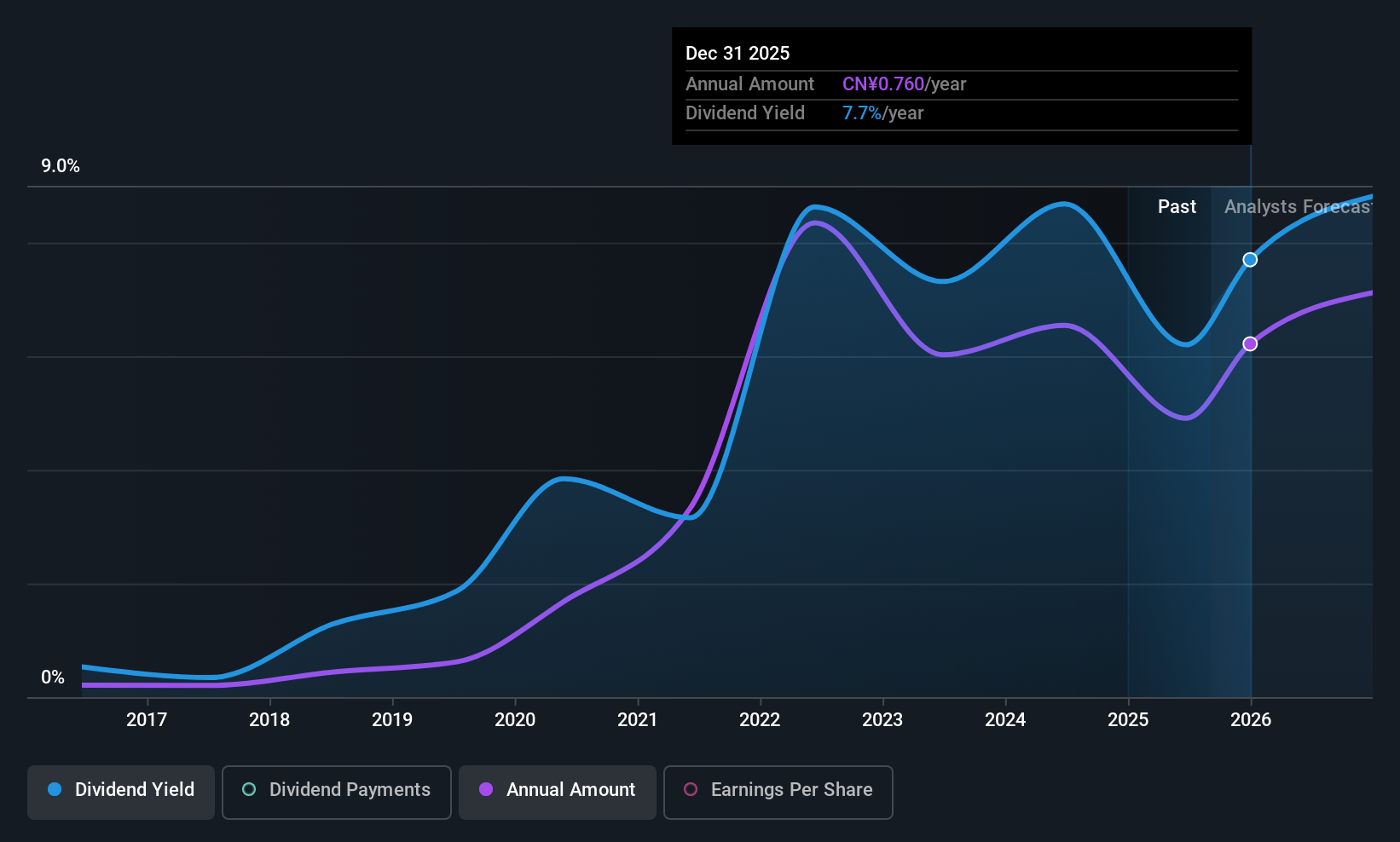
Task: Click the Past region label
Action: click(1177, 207)
